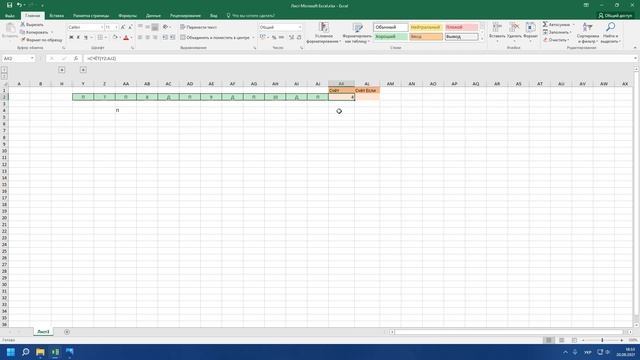The width and height of the screenshot is (640, 360).
Task: Click the Percent Style icon
Action: tap(274, 38)
